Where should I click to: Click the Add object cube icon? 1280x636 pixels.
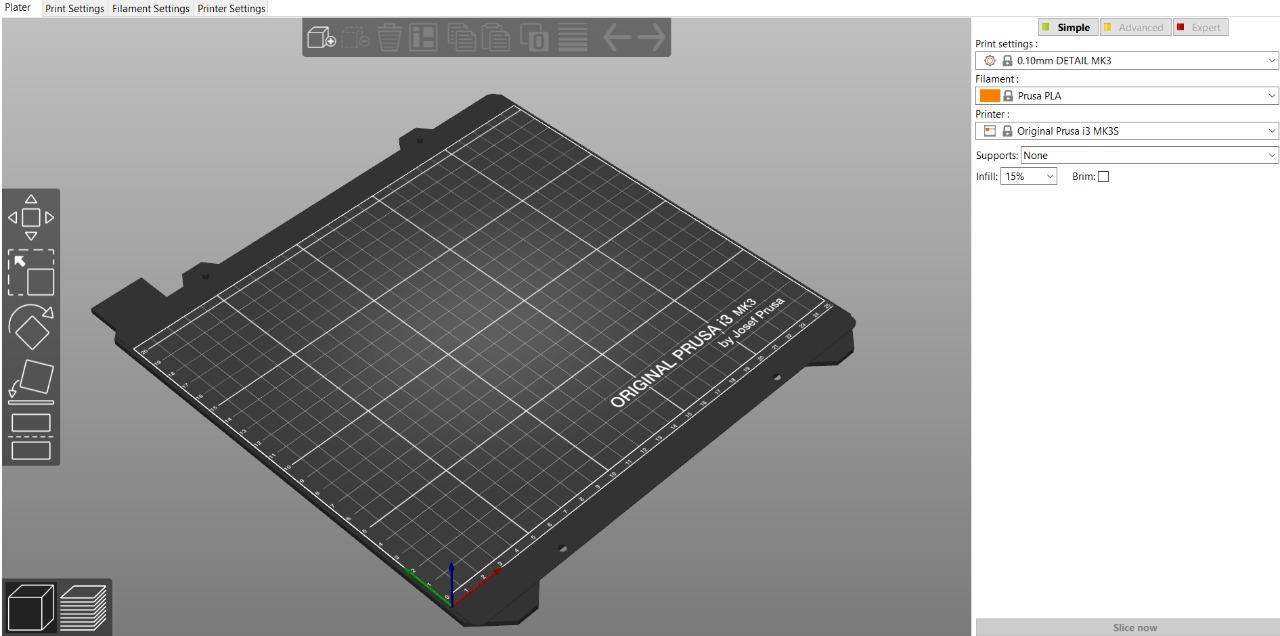(321, 38)
